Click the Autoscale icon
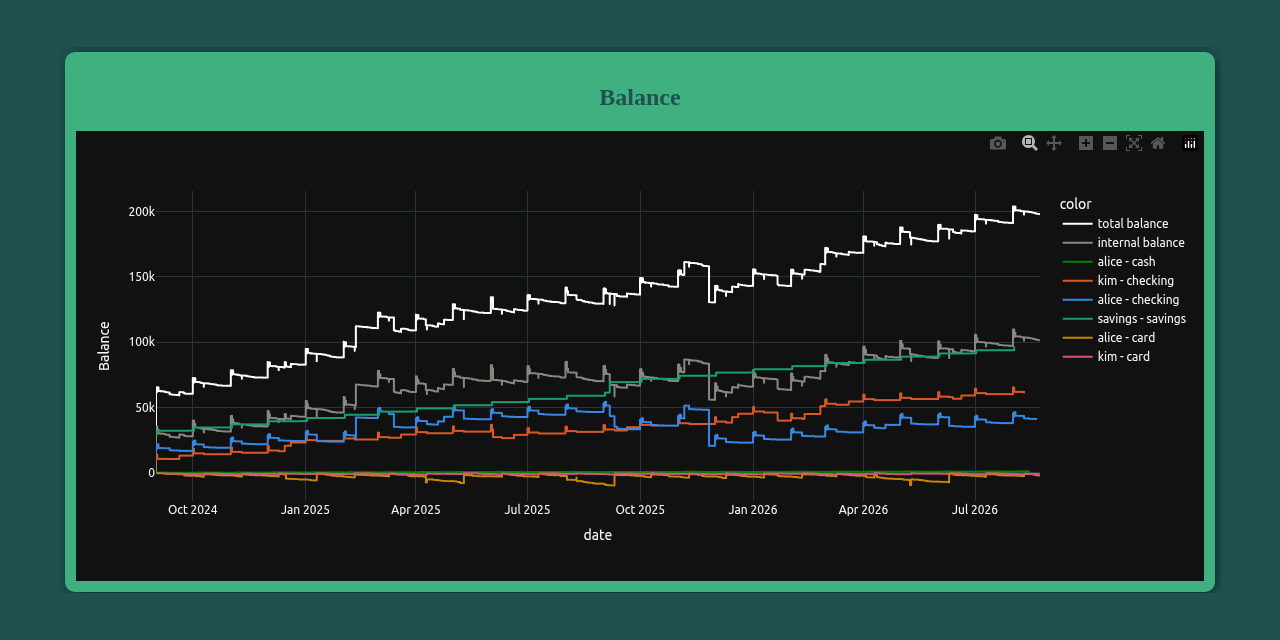Screen dimensions: 1280x640 (x=1134, y=143)
